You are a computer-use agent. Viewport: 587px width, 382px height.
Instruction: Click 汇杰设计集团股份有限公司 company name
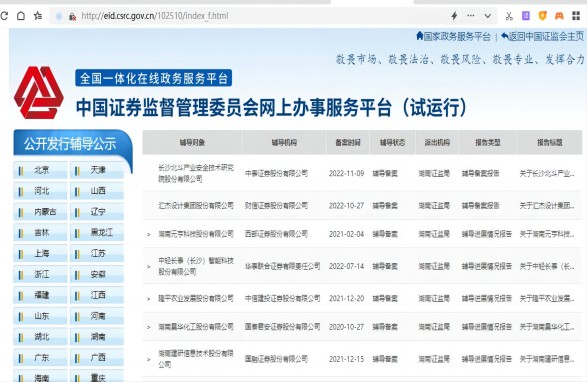click(x=196, y=206)
